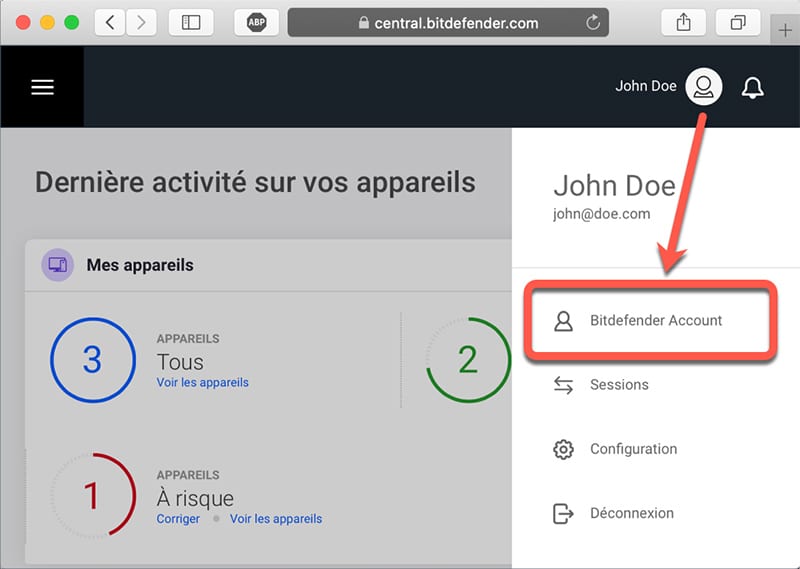Screen dimensions: 800x569
Task: Click Voir les appareils under À risque
Action: [x=276, y=518]
